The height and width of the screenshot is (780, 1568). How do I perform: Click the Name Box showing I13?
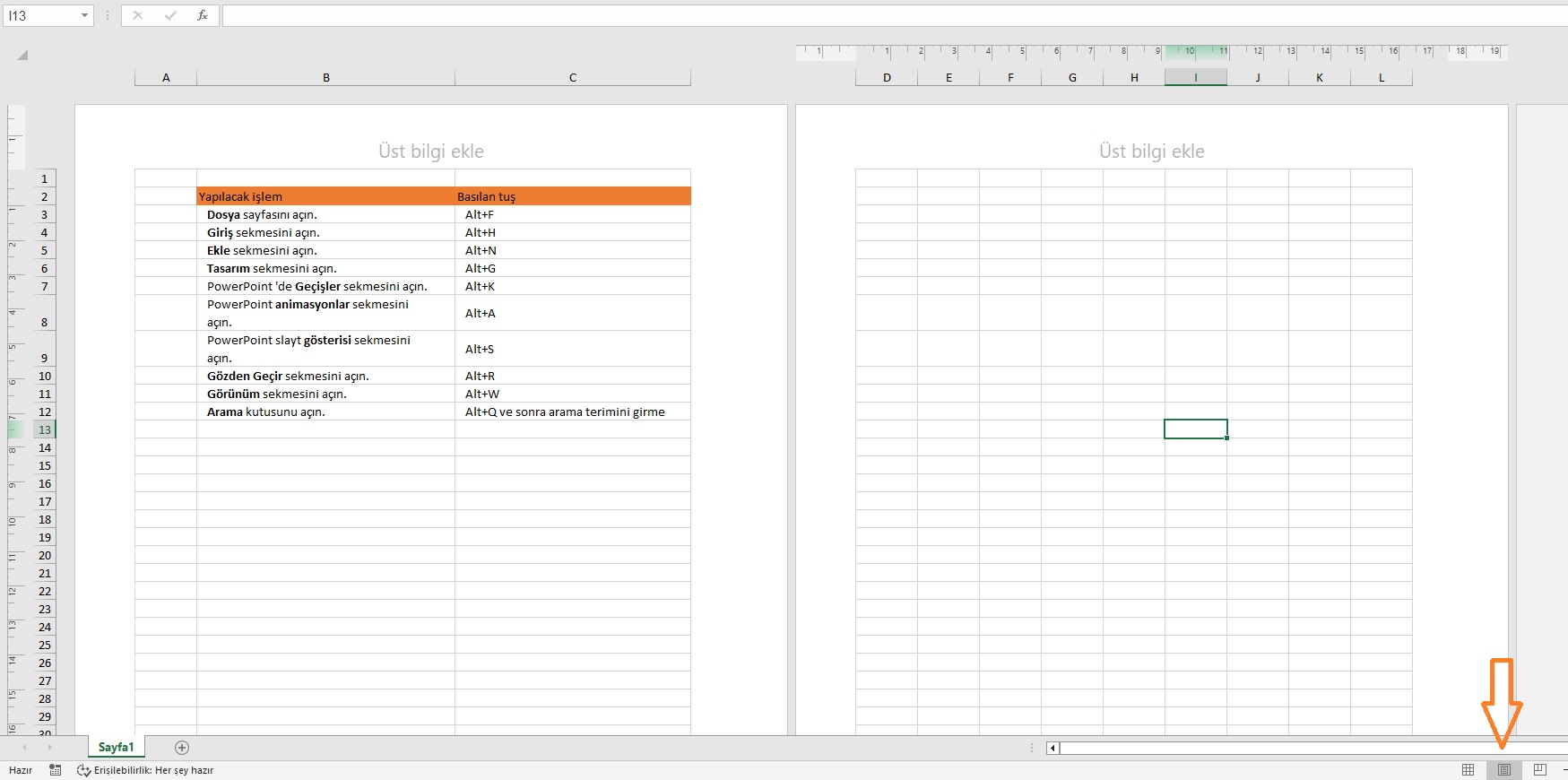point(41,15)
